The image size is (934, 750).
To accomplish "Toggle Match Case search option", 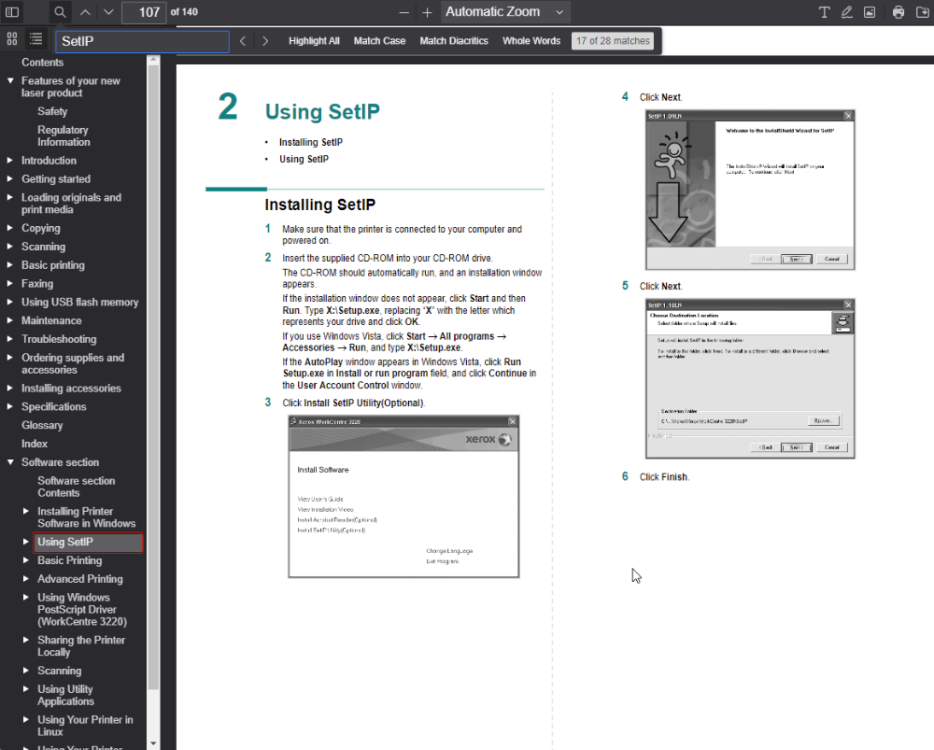I will coord(379,41).
